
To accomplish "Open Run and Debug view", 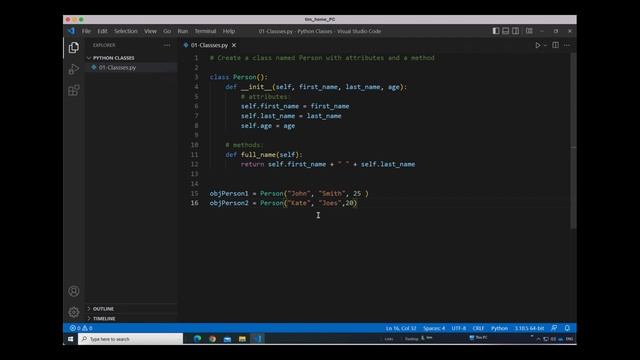I will click(x=74, y=69).
